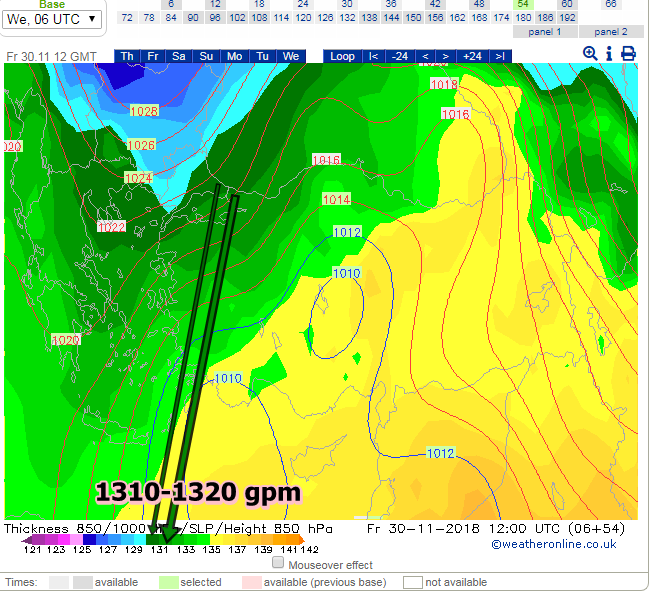Step to previous frame with < button

tap(425, 56)
